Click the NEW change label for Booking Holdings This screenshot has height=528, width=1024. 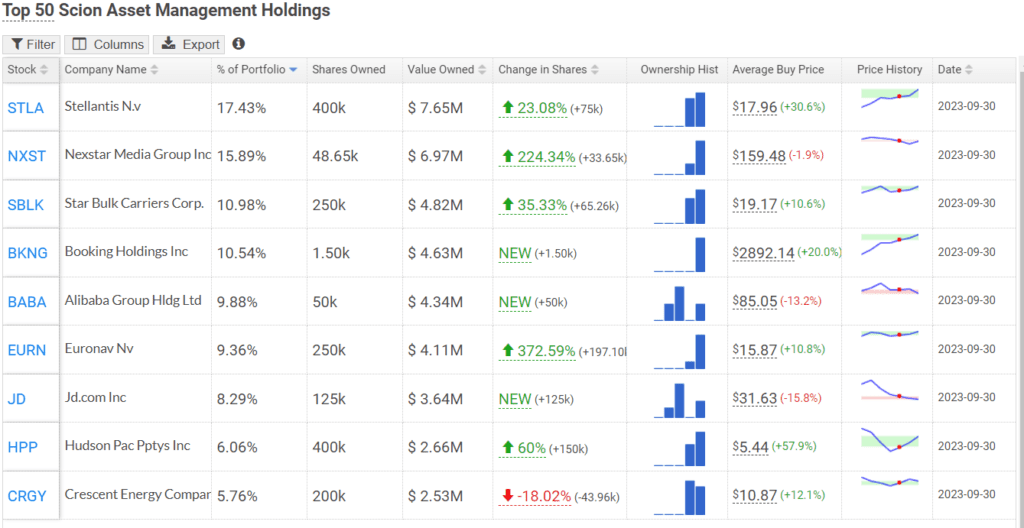515,253
